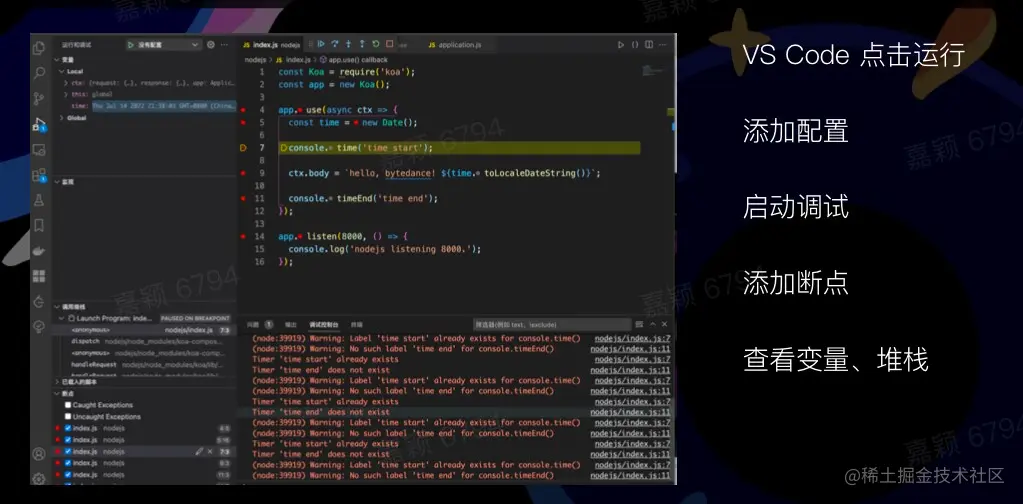The width and height of the screenshot is (1023, 504).
Task: Open the Run and Debug view
Action: click(39, 124)
